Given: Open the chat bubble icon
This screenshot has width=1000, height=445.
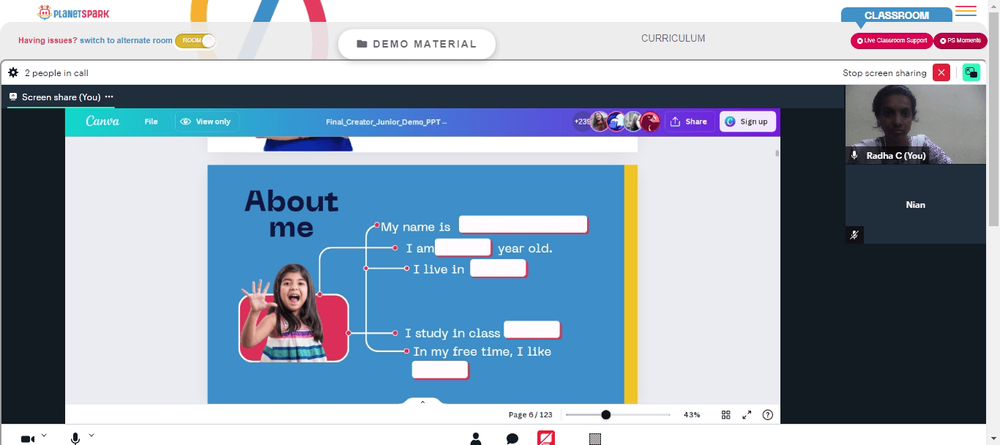Looking at the screenshot, I should click(x=512, y=439).
